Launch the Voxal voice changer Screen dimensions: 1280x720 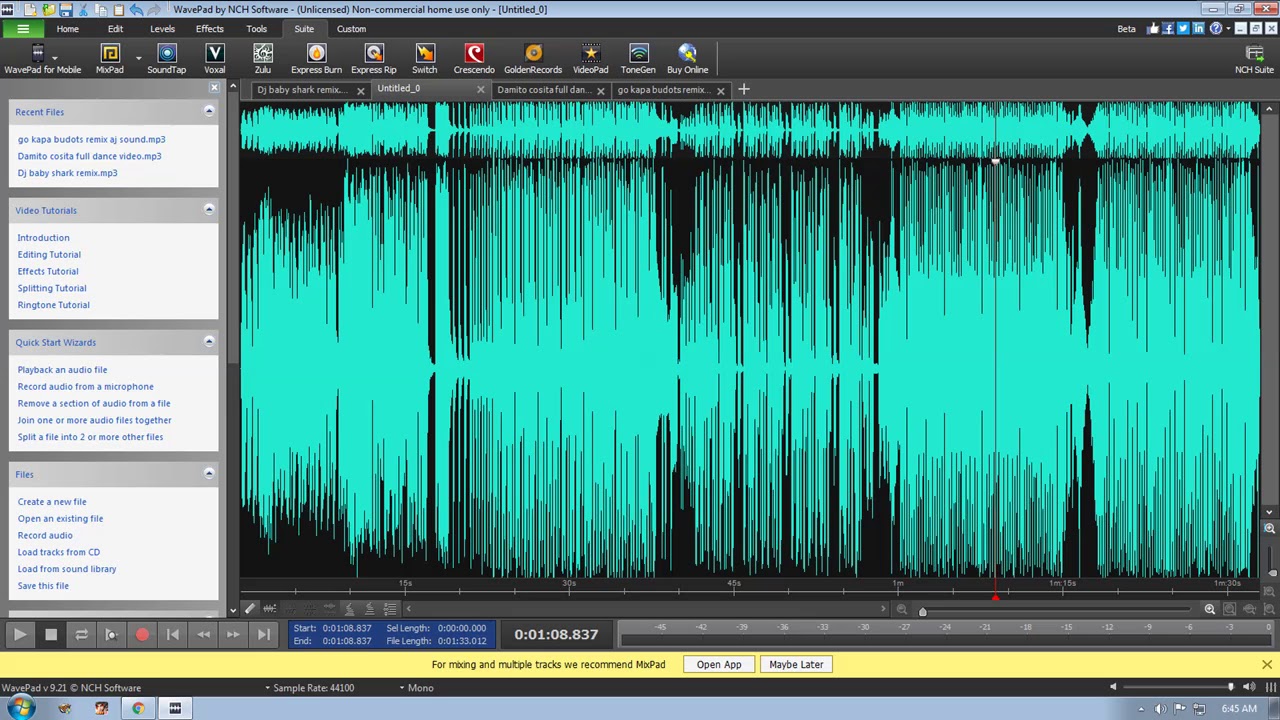214,59
